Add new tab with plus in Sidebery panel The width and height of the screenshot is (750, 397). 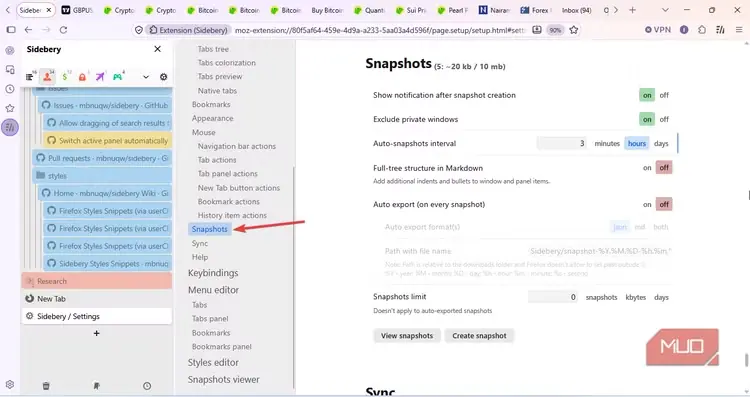(97, 333)
